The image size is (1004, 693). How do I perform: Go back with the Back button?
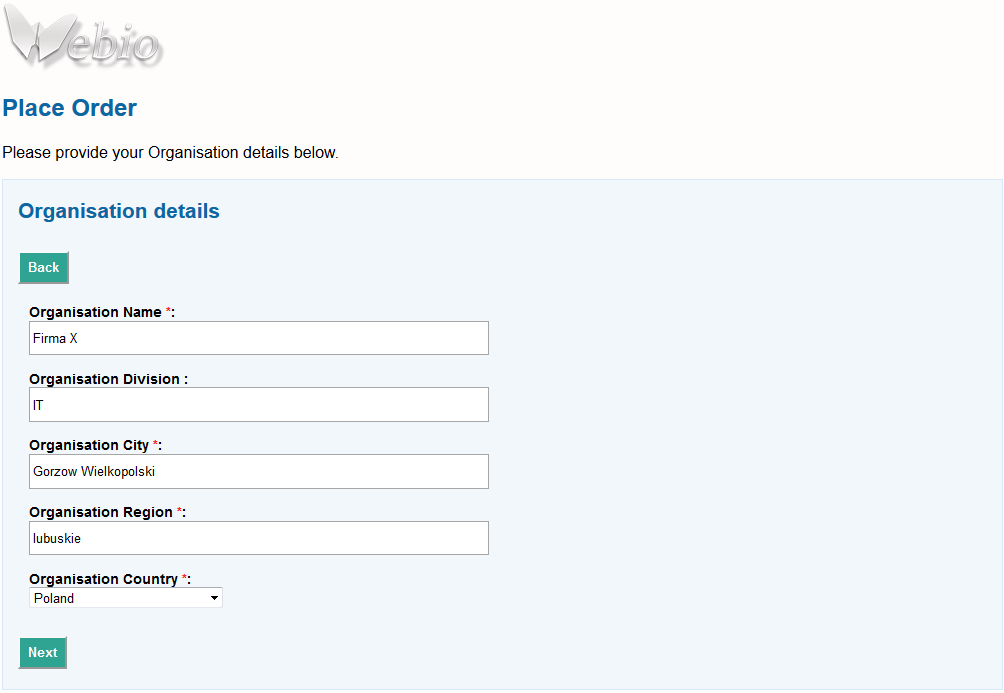(44, 268)
